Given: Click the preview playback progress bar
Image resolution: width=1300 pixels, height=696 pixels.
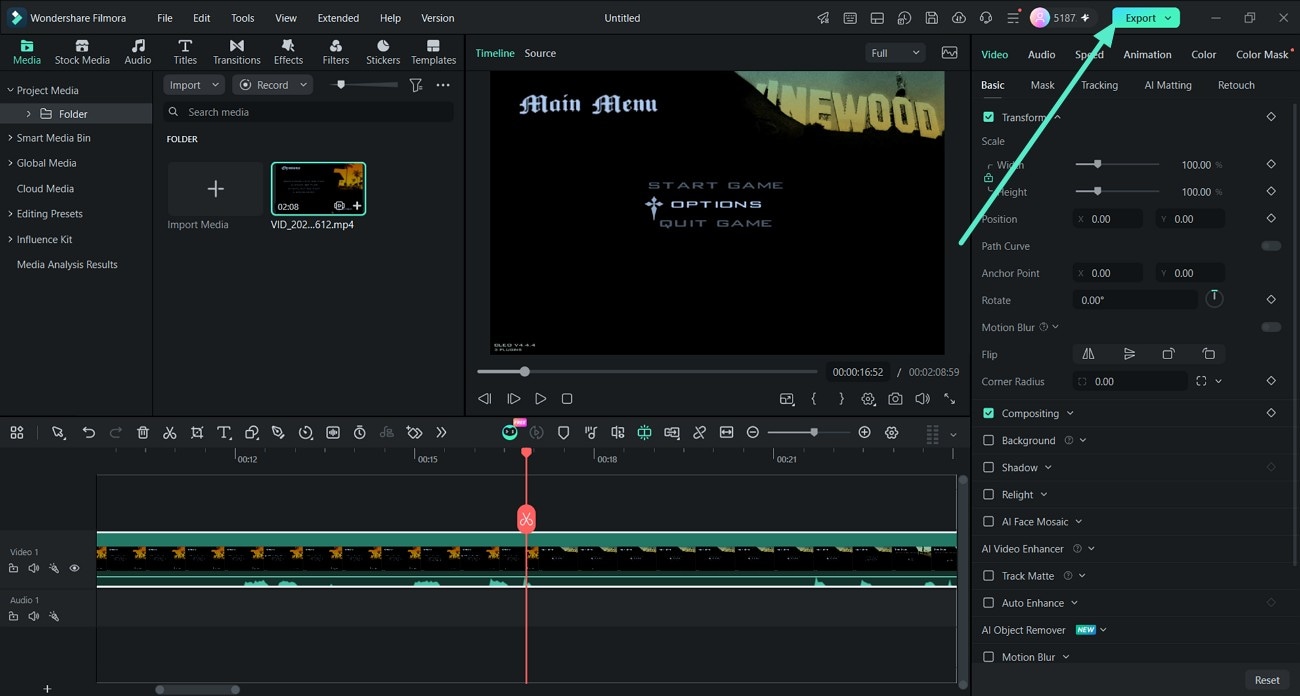Looking at the screenshot, I should (647, 372).
